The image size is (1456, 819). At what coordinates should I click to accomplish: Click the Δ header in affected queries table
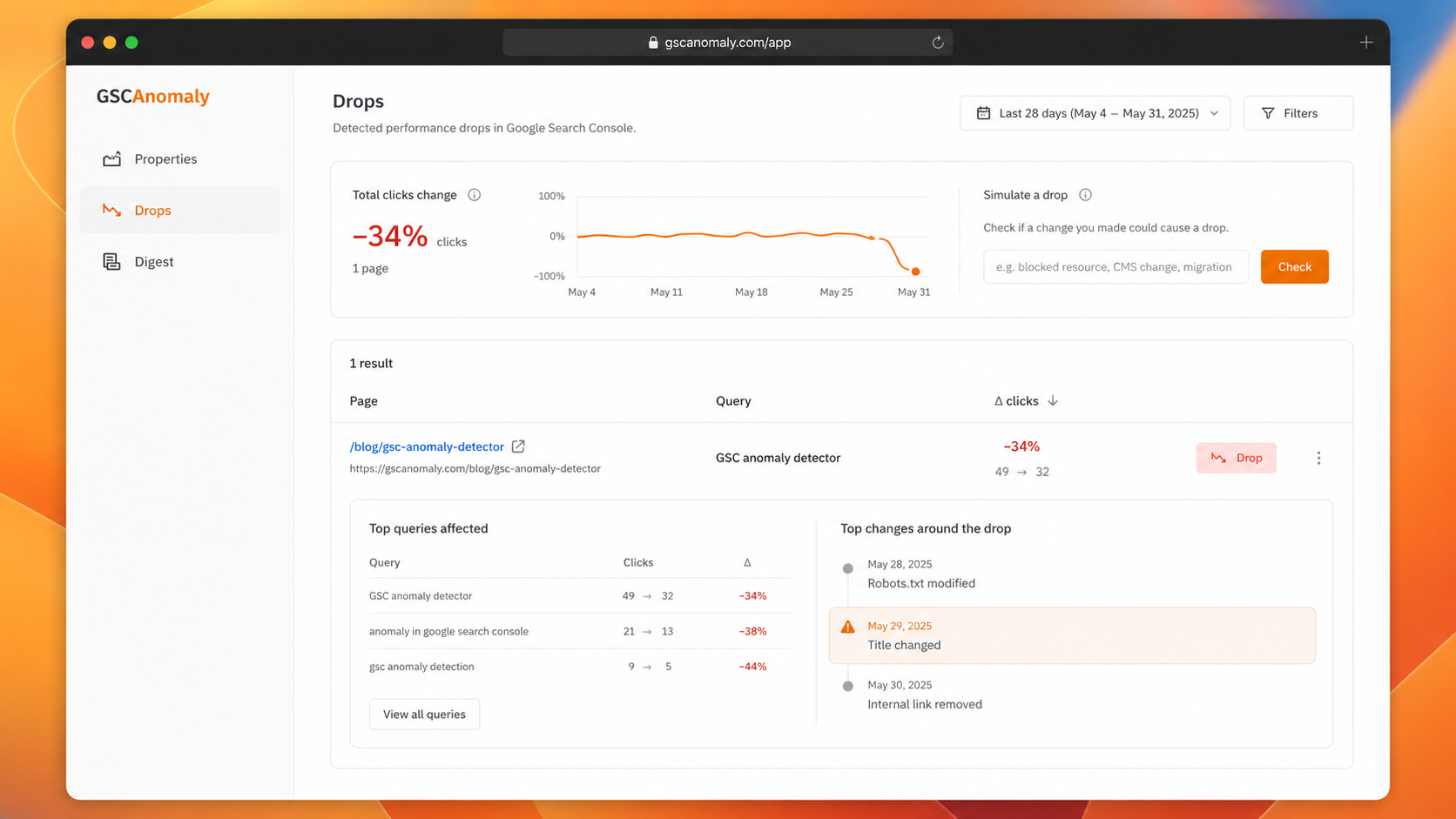tap(747, 563)
